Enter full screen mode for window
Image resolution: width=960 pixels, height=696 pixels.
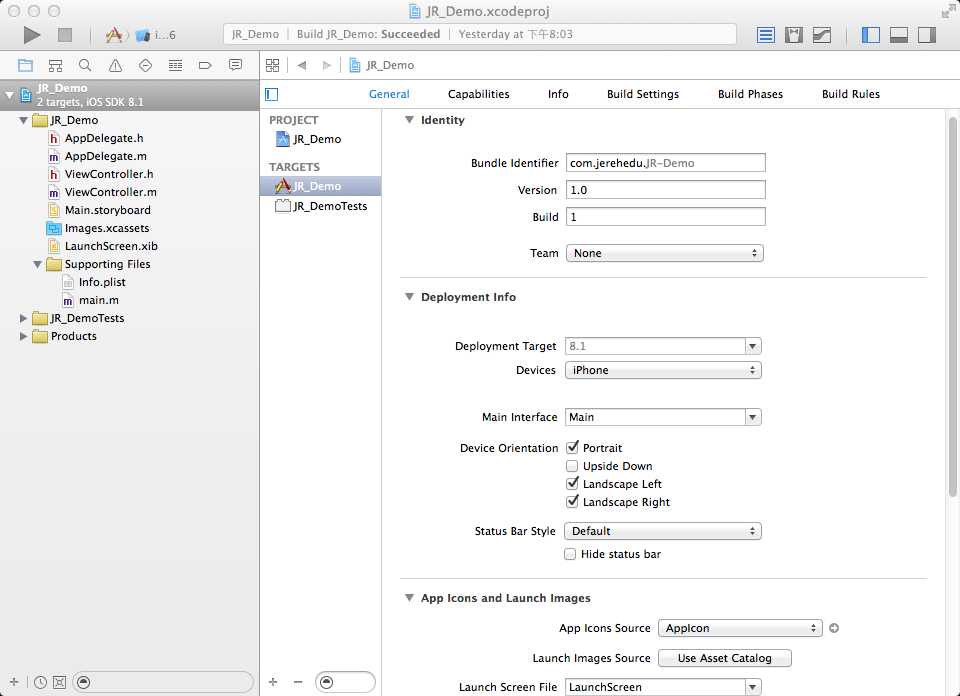948,10
